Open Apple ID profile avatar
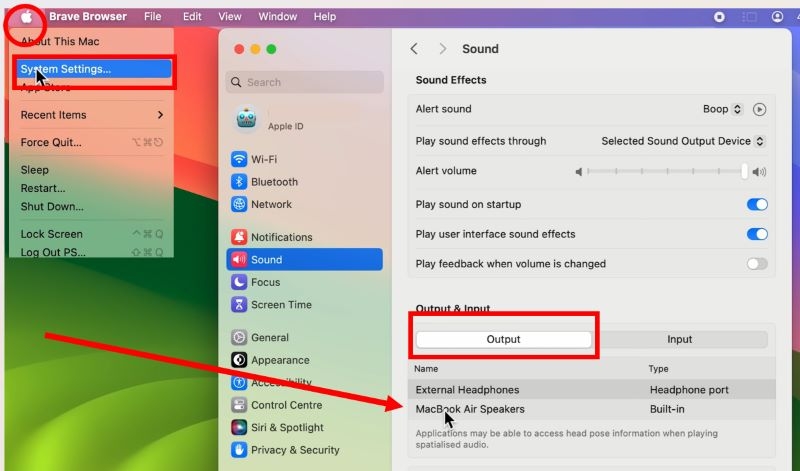800x471 pixels. tap(246, 119)
